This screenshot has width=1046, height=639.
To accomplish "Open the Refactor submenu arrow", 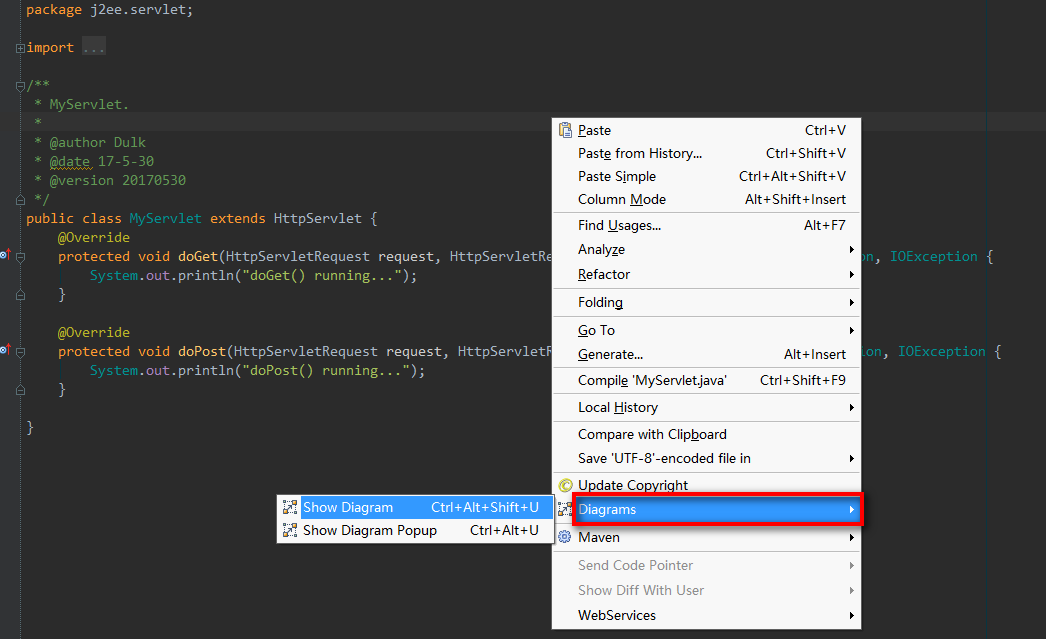I will click(x=851, y=274).
